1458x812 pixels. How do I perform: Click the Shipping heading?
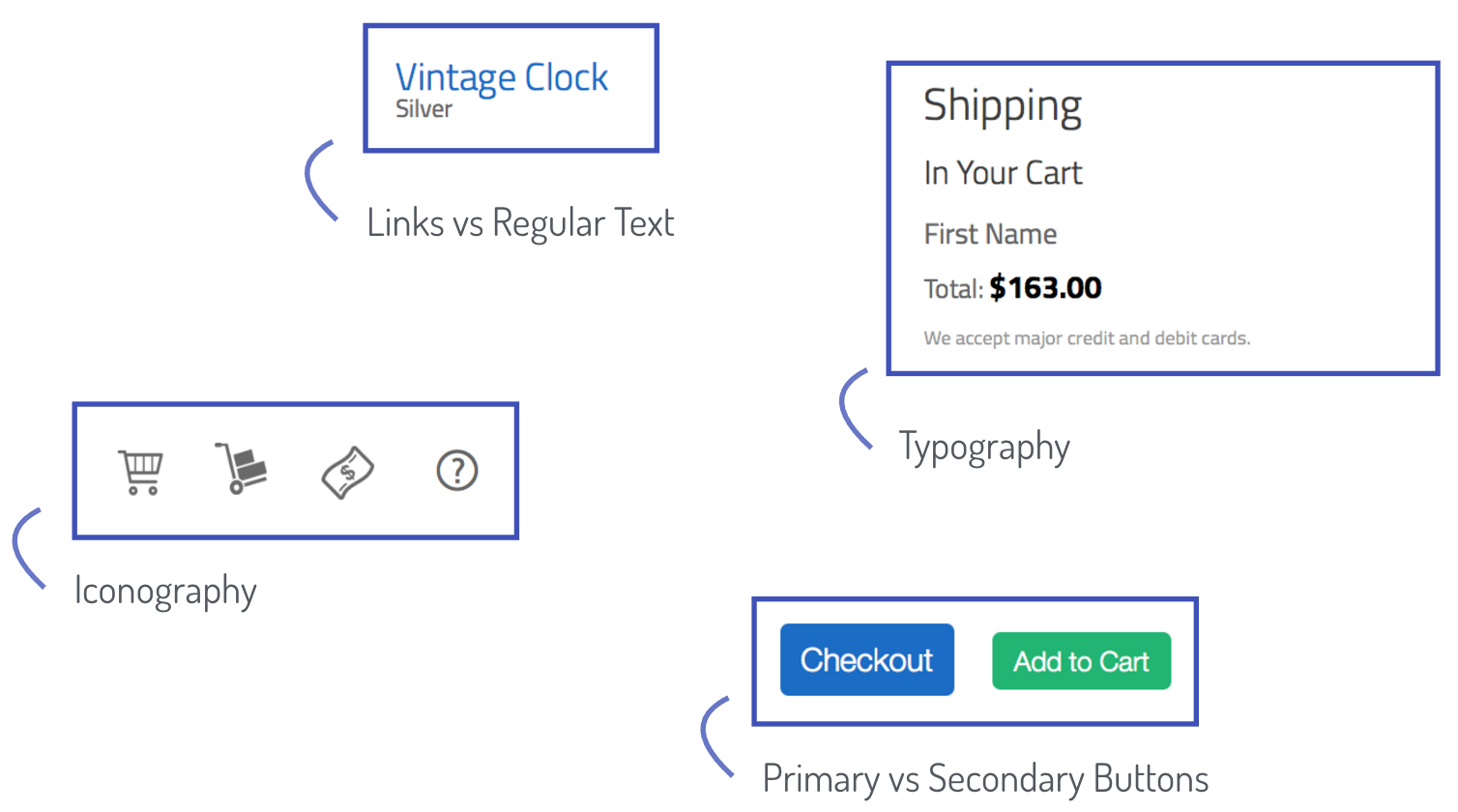click(1003, 106)
